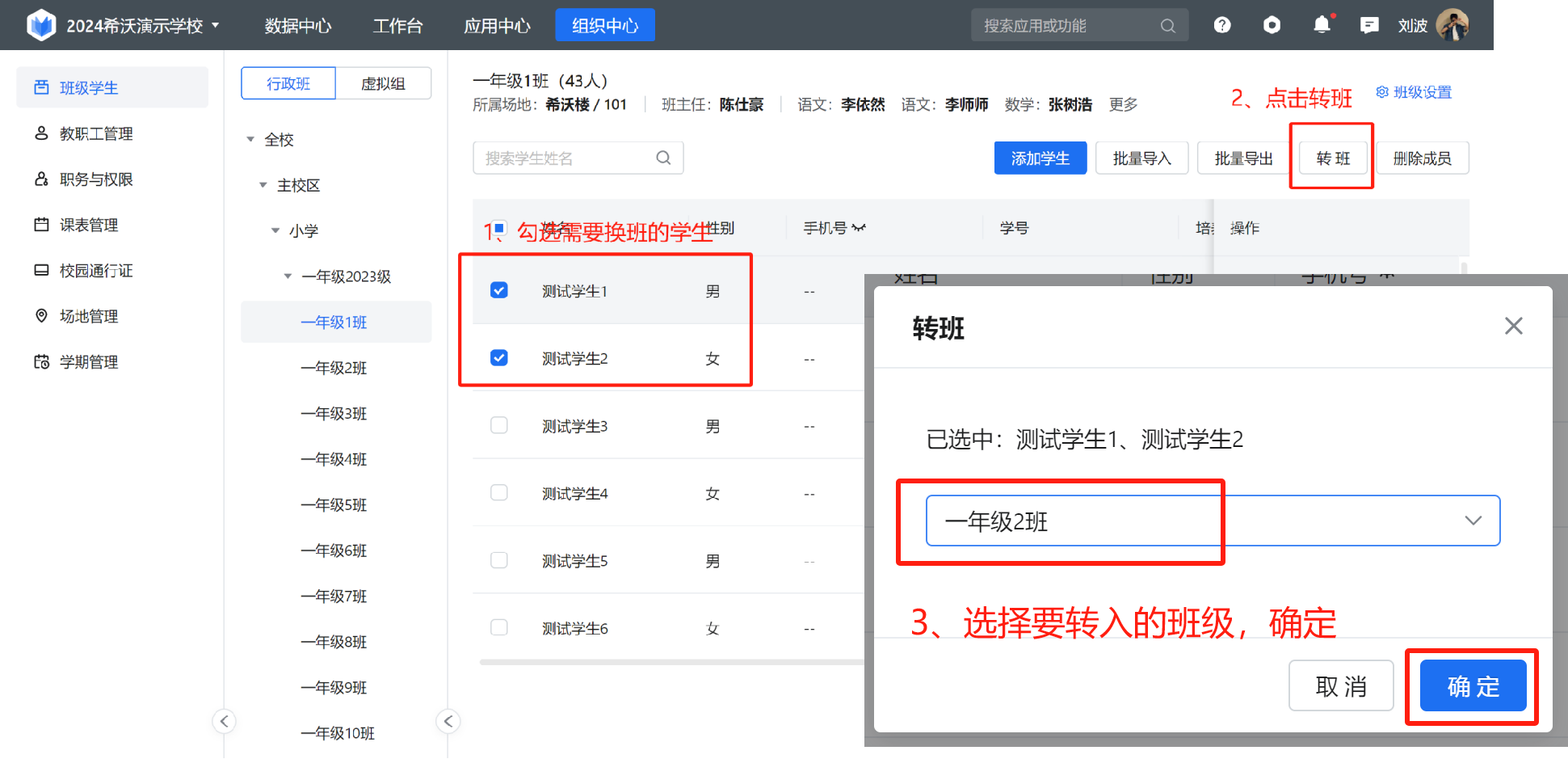This screenshot has width=1568, height=759.
Task: Select 班级学生 in the sidebar
Action: (x=112, y=87)
